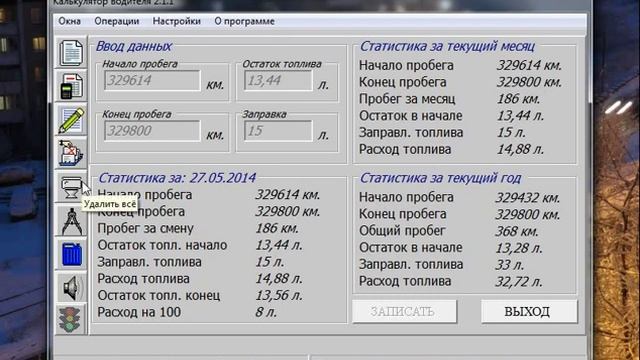This screenshot has width=640, height=360.
Task: Open the О программе menu
Action: point(244,21)
